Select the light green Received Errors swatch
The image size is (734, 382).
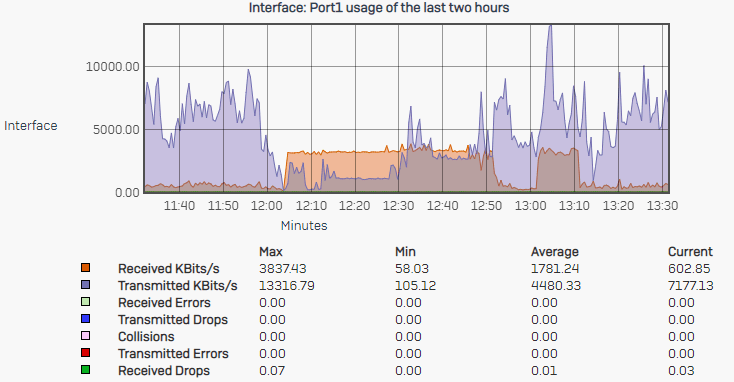tap(85, 302)
